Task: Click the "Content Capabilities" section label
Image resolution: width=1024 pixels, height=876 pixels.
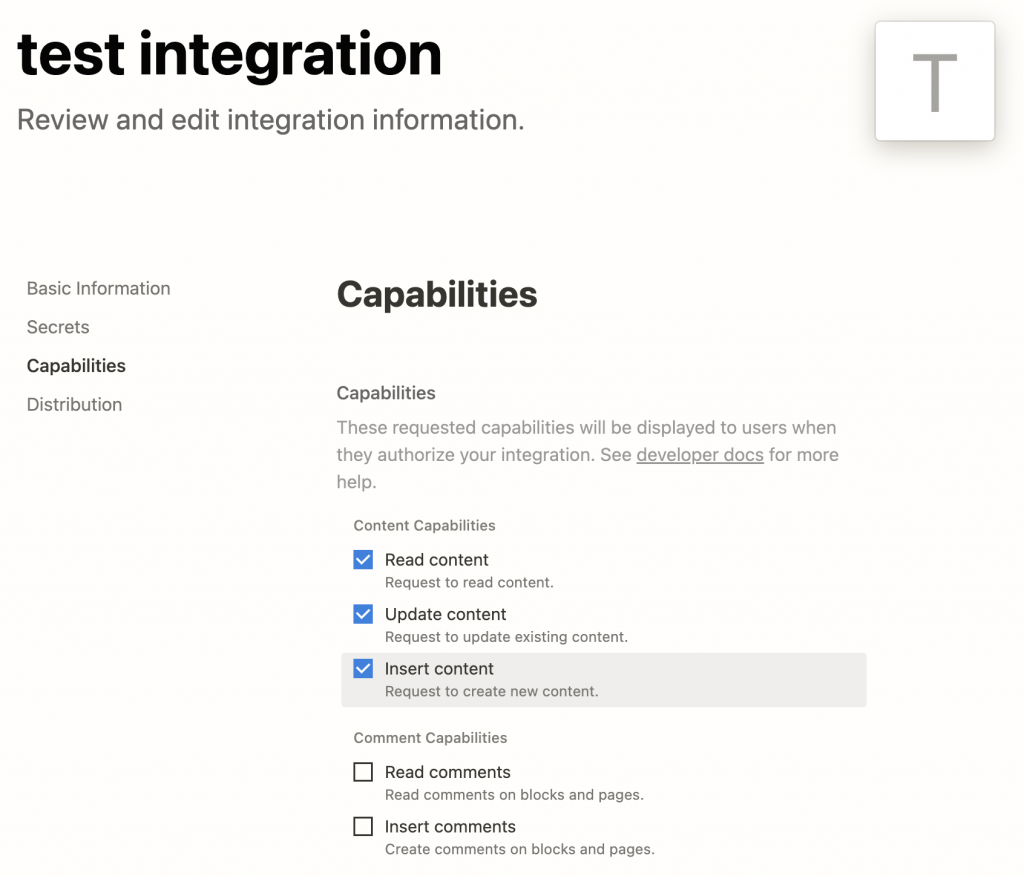Action: 424,525
